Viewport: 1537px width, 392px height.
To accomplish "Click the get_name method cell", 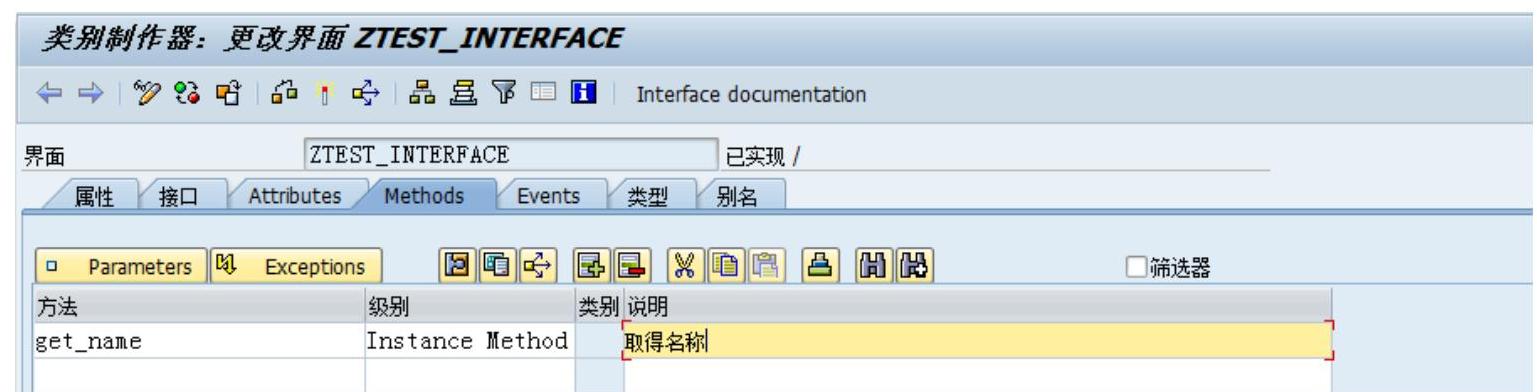I will coord(199,340).
